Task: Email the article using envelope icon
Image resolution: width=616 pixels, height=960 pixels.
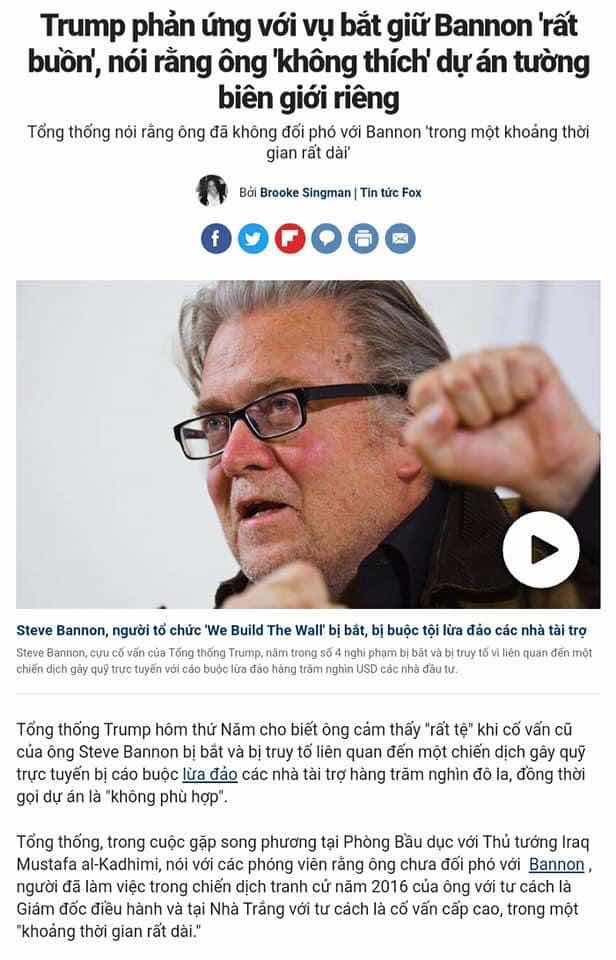Action: point(400,239)
